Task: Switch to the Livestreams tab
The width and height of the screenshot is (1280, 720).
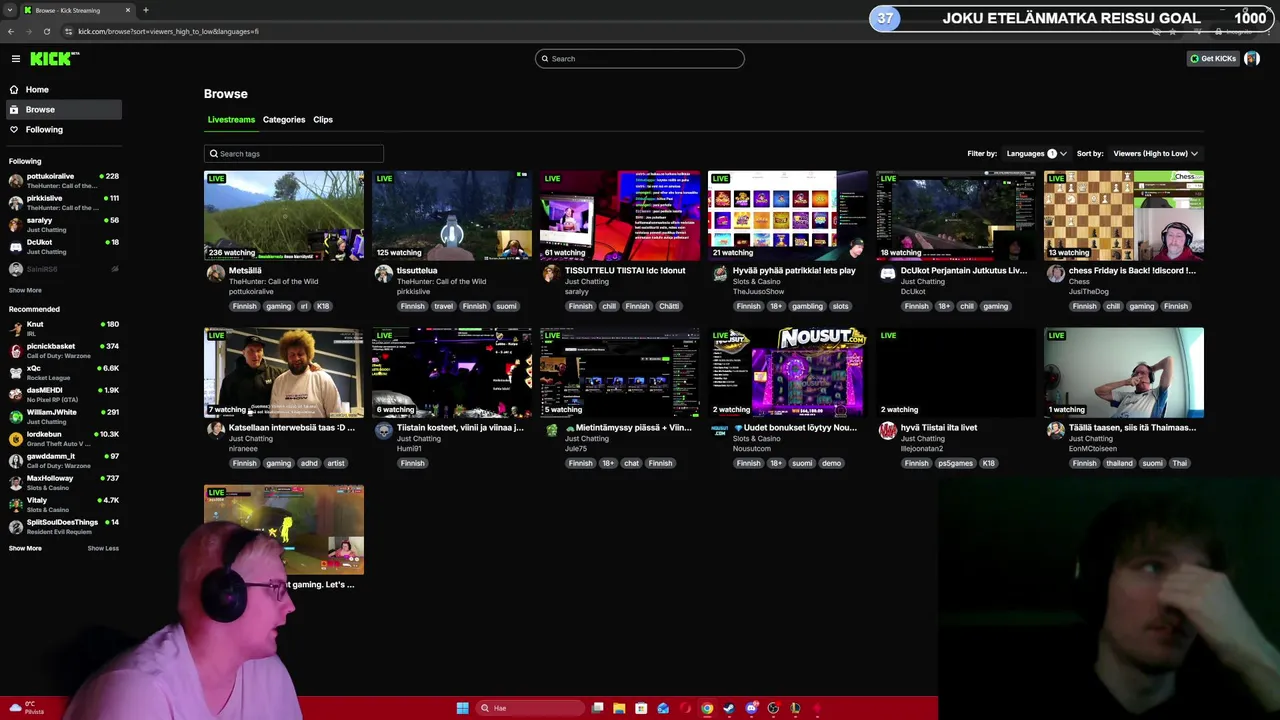Action: click(x=231, y=120)
